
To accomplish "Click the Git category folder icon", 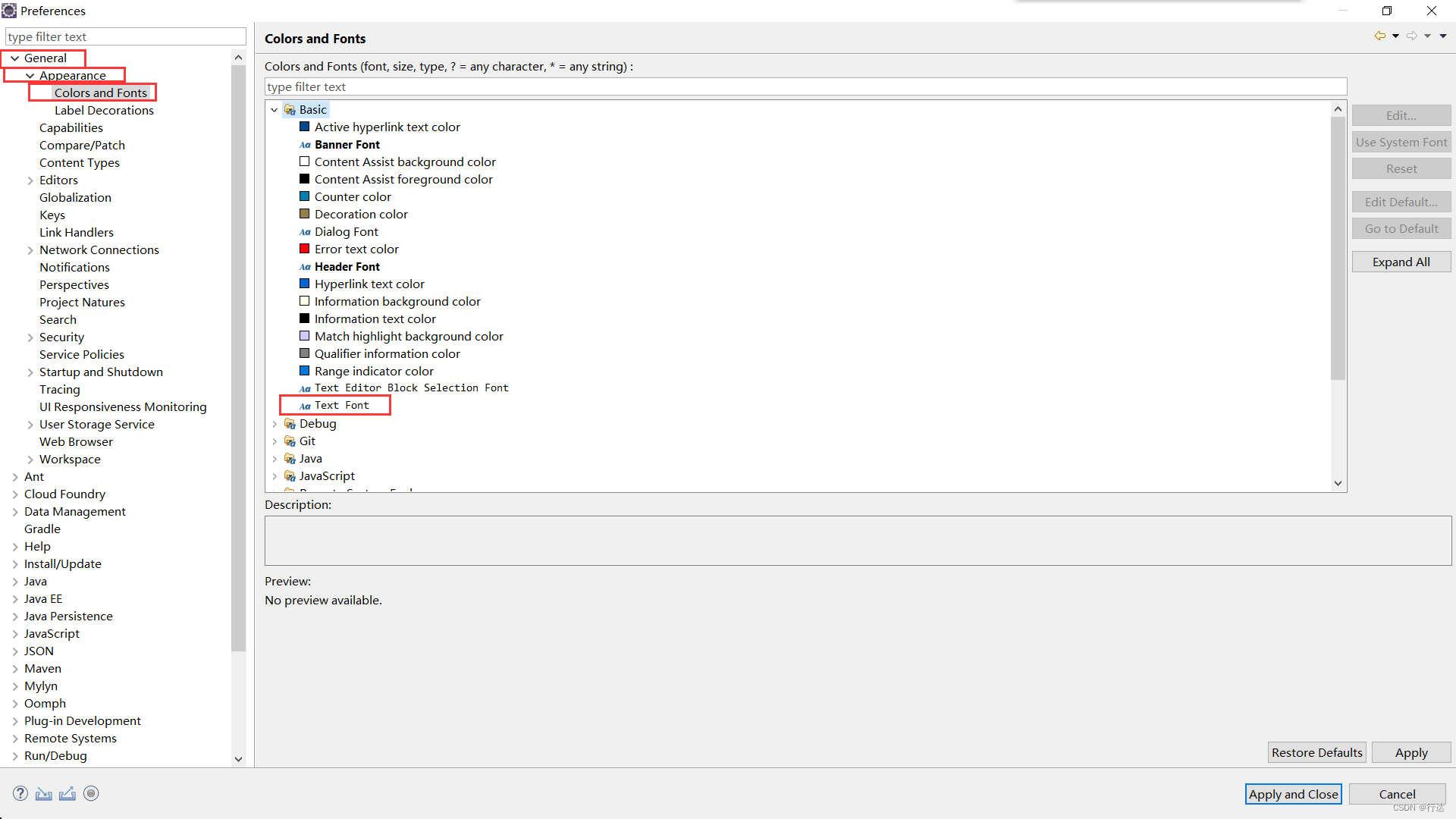I will pyautogui.click(x=290, y=441).
